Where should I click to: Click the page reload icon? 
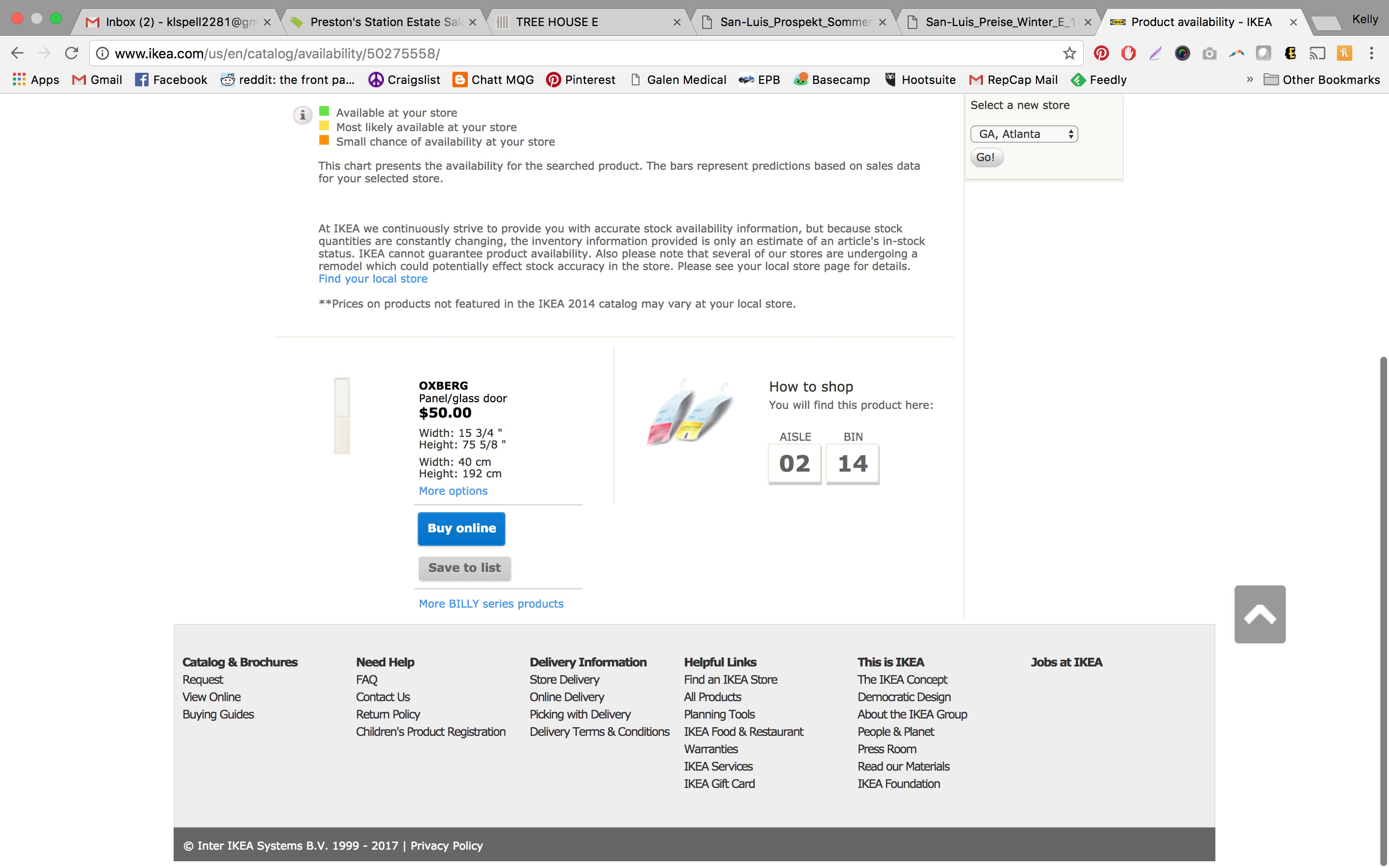pyautogui.click(x=71, y=54)
